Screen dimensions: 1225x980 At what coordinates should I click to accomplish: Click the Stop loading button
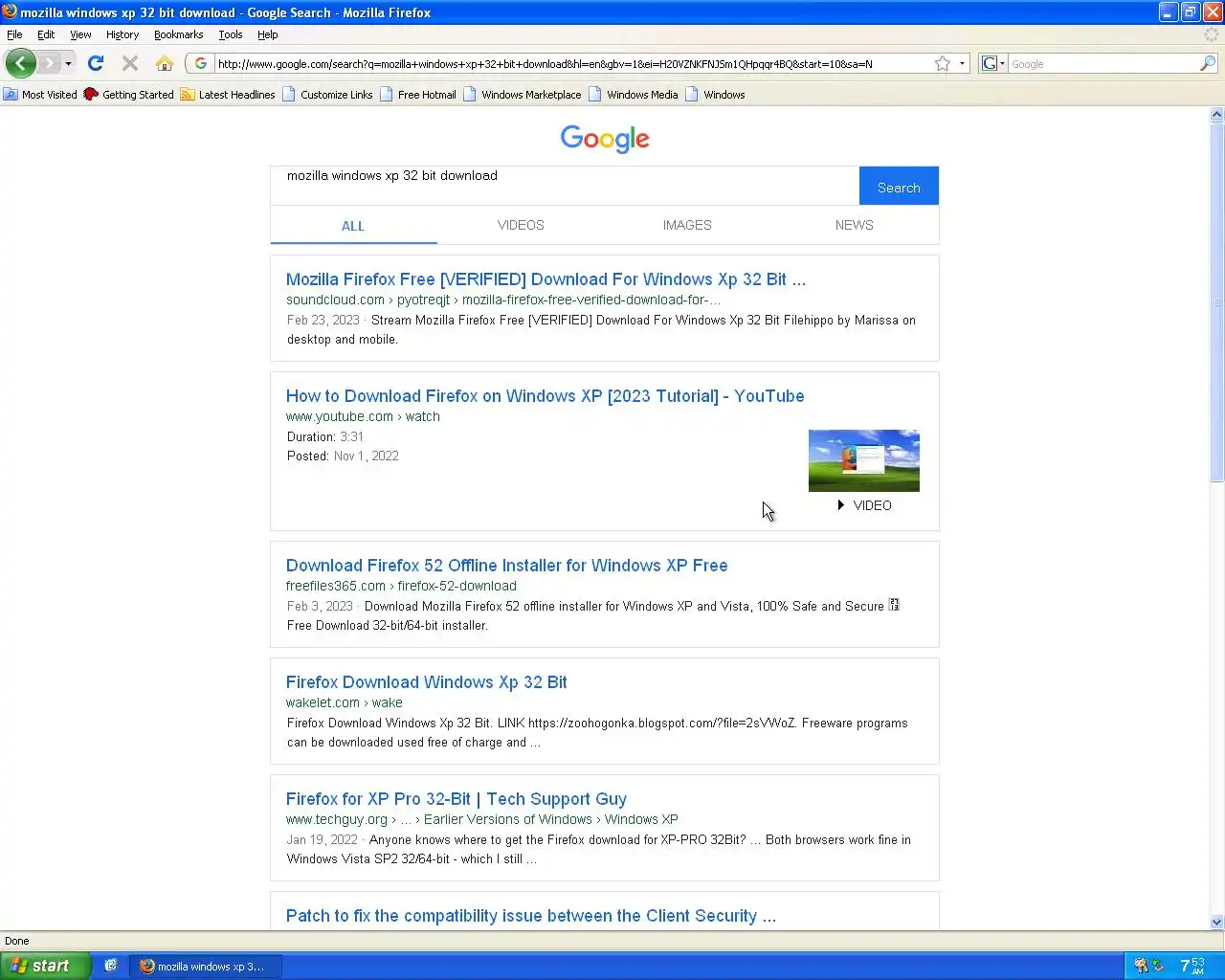[130, 63]
